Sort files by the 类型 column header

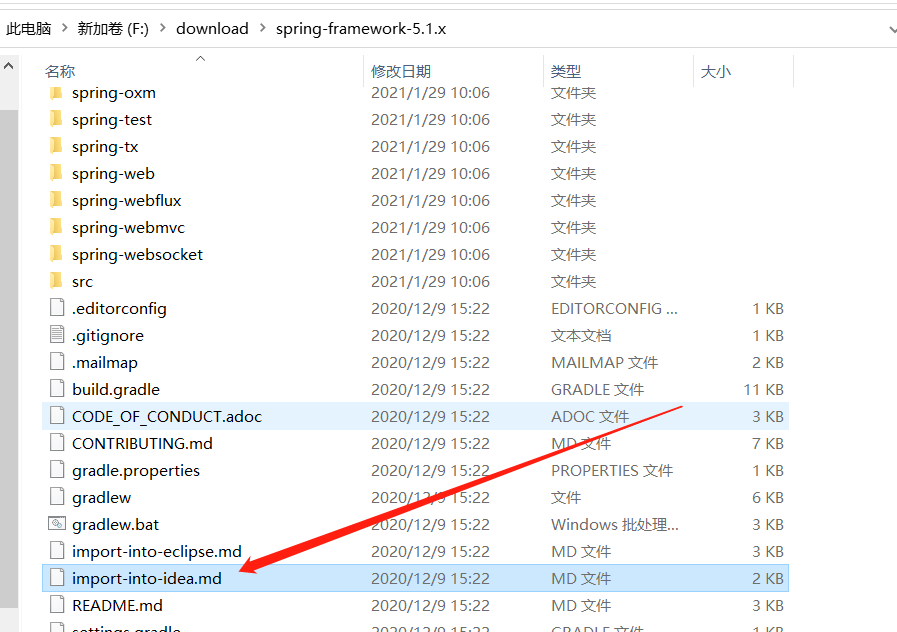(x=566, y=71)
